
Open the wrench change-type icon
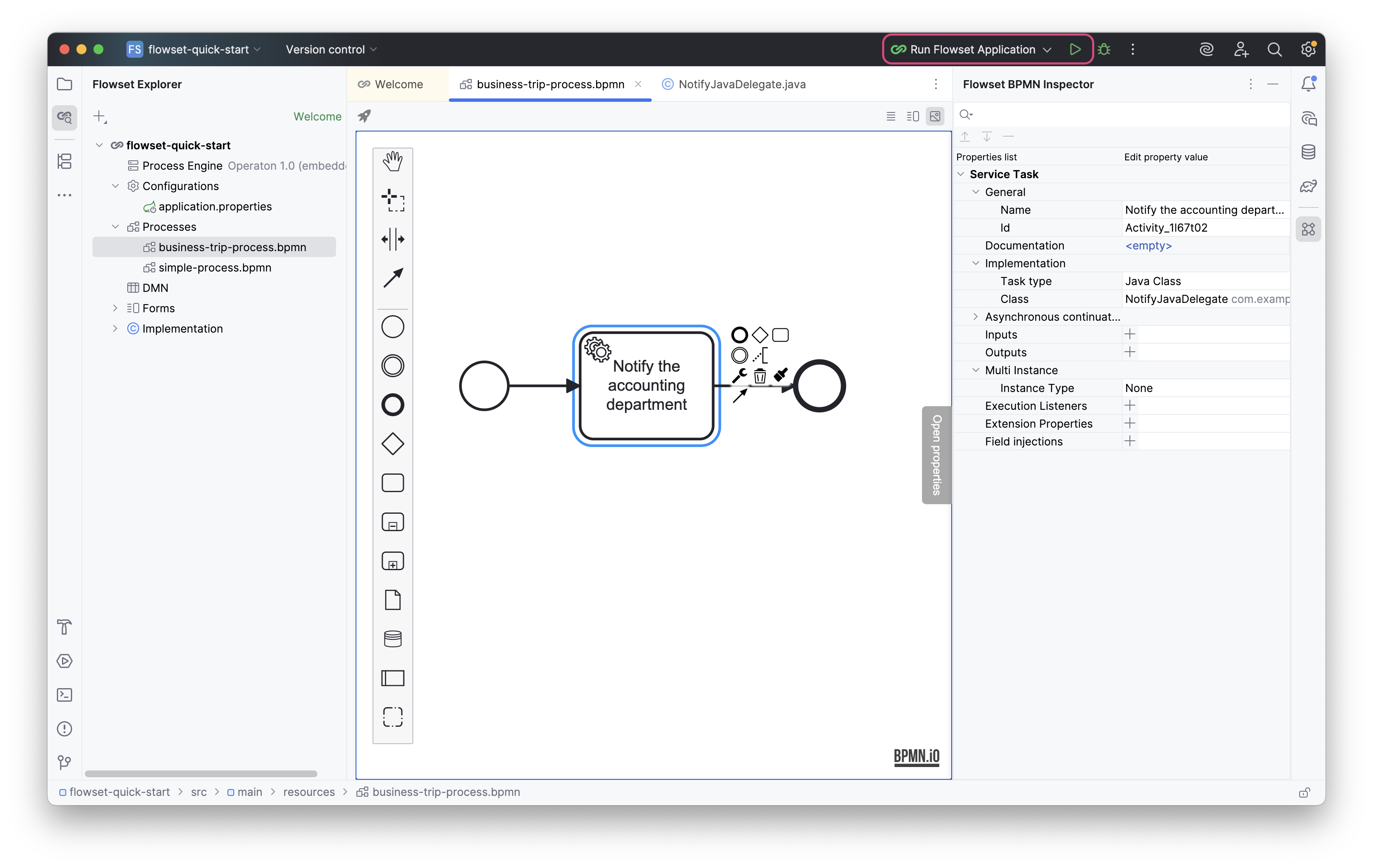click(x=739, y=375)
